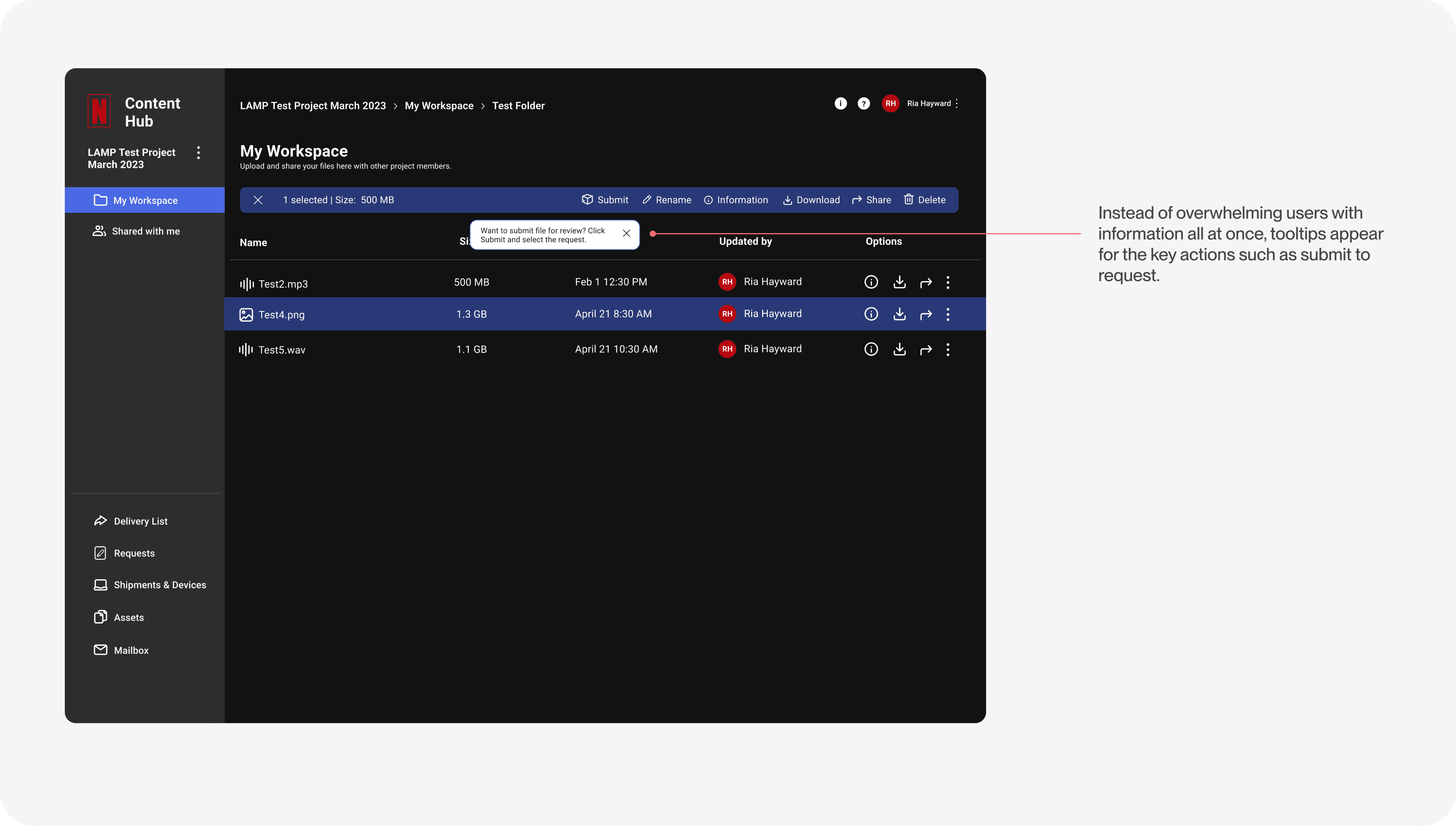Click the Submit action in selection bar
Viewport: 1456px width, 826px height.
click(x=605, y=200)
